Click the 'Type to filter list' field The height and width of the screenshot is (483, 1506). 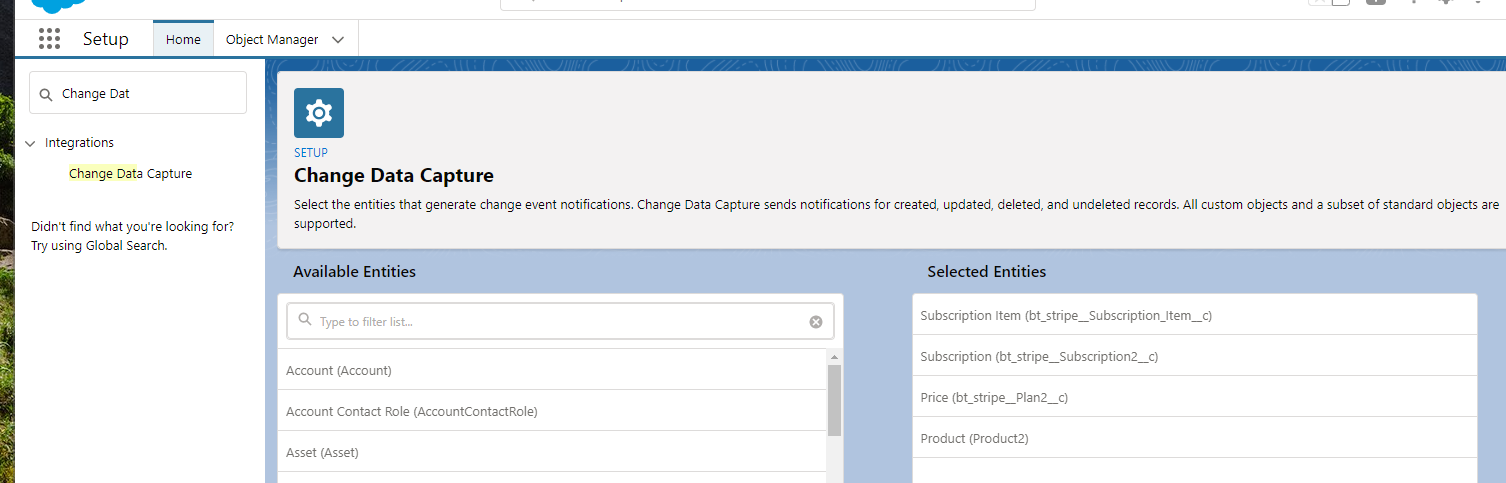560,322
